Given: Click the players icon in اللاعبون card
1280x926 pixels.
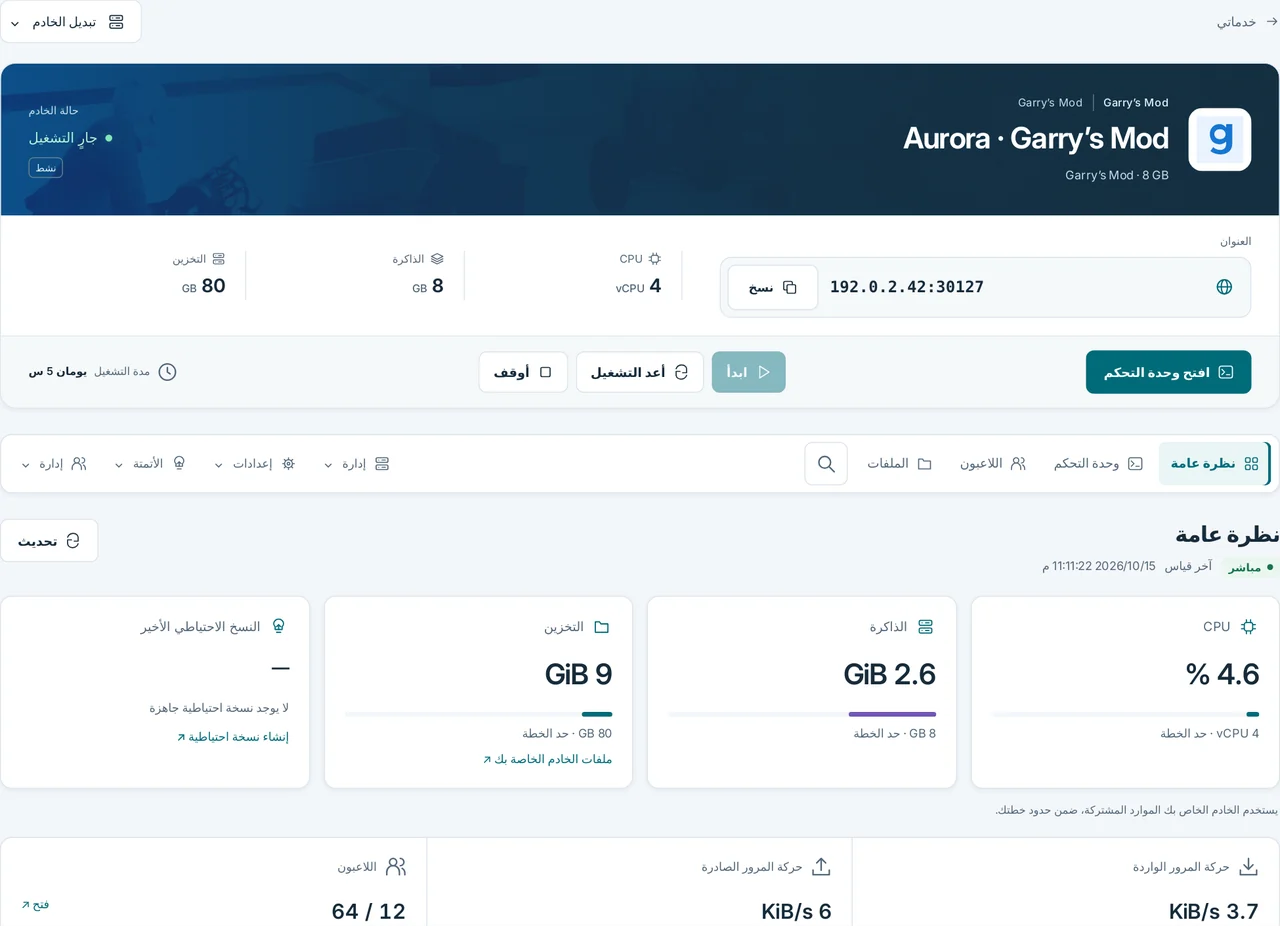Looking at the screenshot, I should [x=396, y=867].
